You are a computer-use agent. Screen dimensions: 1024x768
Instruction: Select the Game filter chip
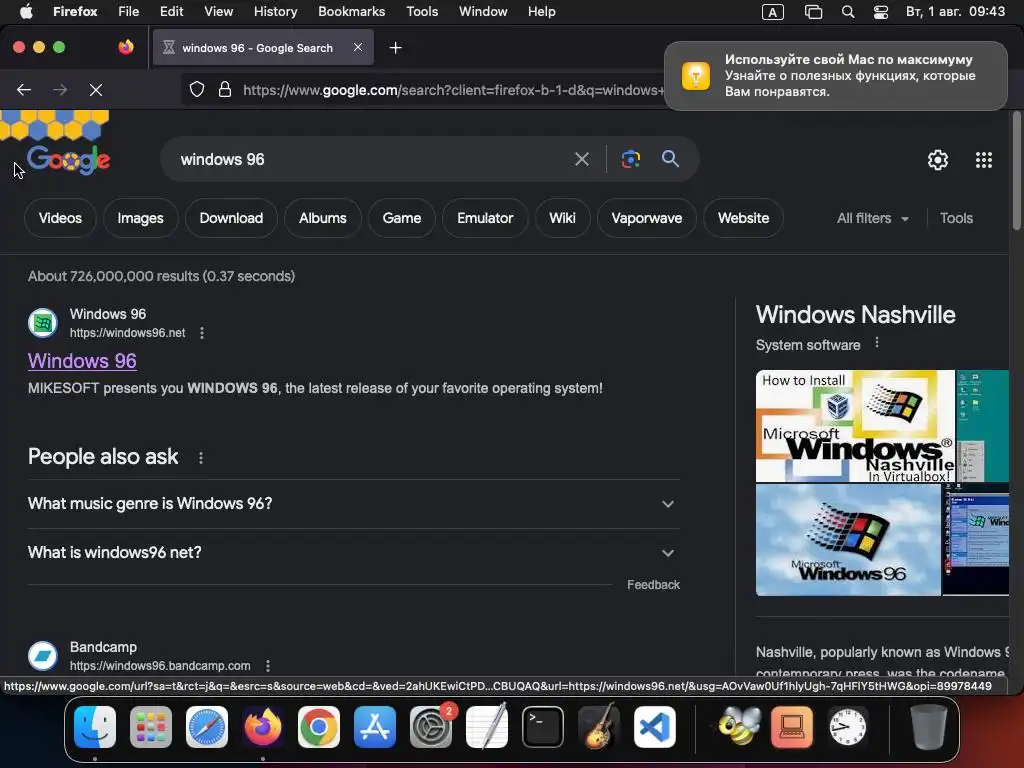tap(402, 218)
